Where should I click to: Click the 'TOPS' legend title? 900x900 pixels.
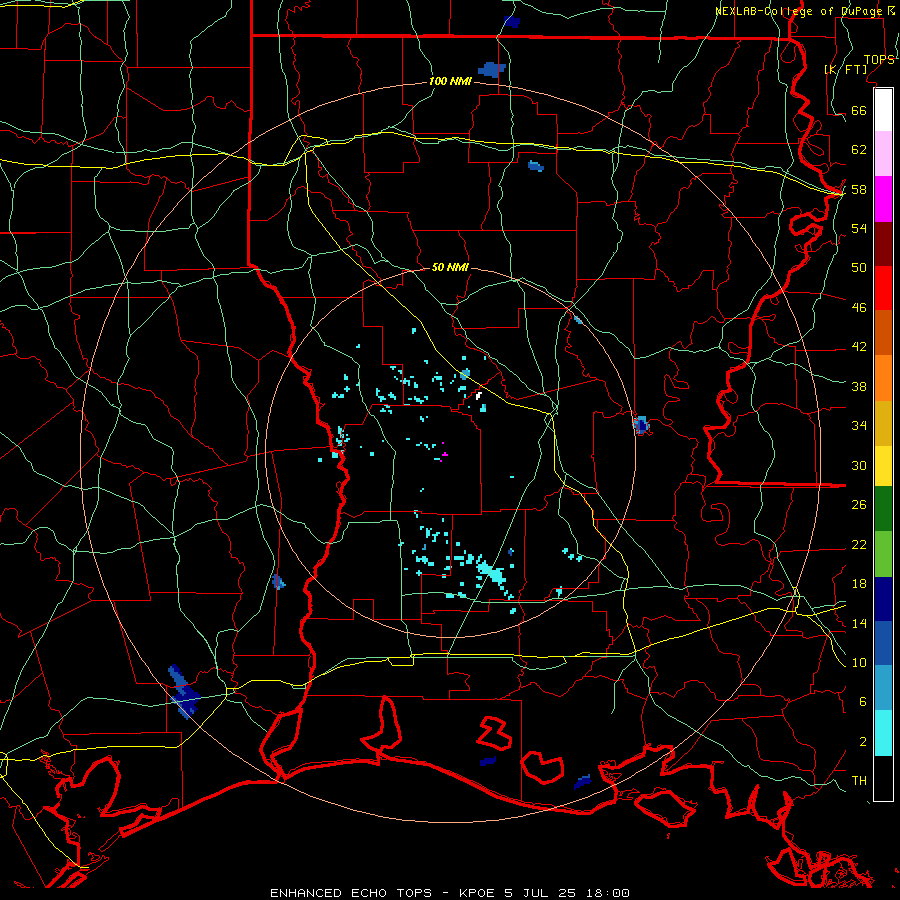[x=879, y=59]
